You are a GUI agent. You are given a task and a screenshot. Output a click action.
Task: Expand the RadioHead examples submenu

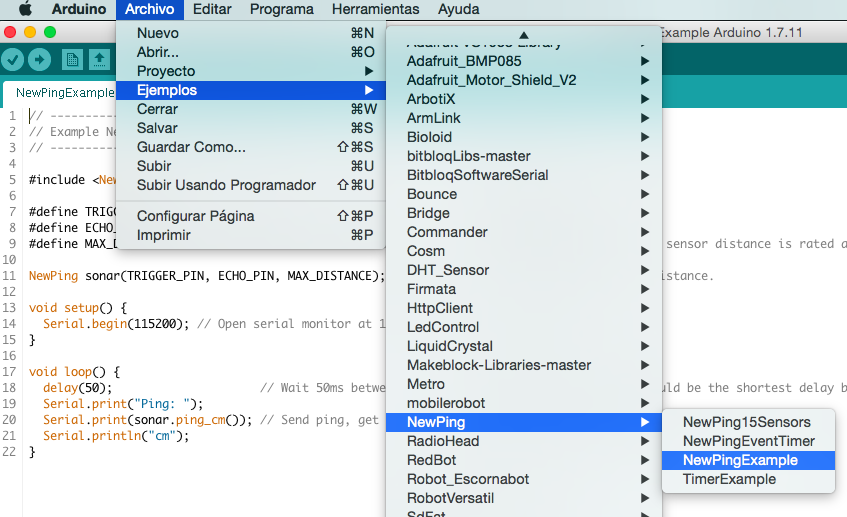tap(443, 441)
